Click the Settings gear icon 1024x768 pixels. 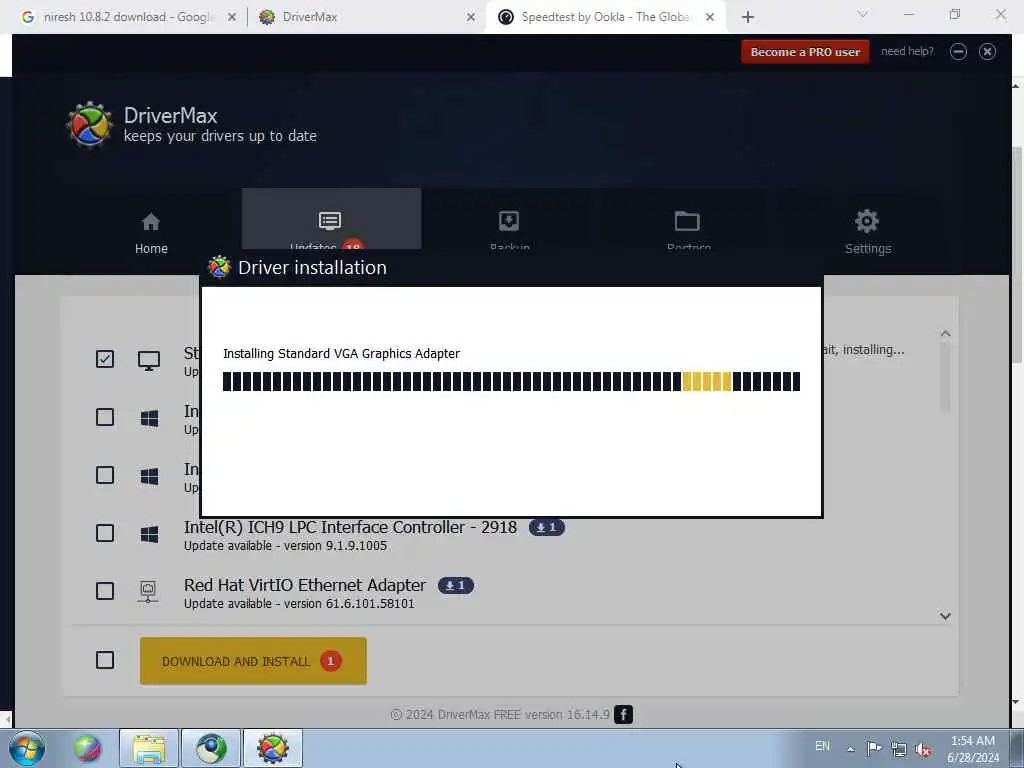867,221
